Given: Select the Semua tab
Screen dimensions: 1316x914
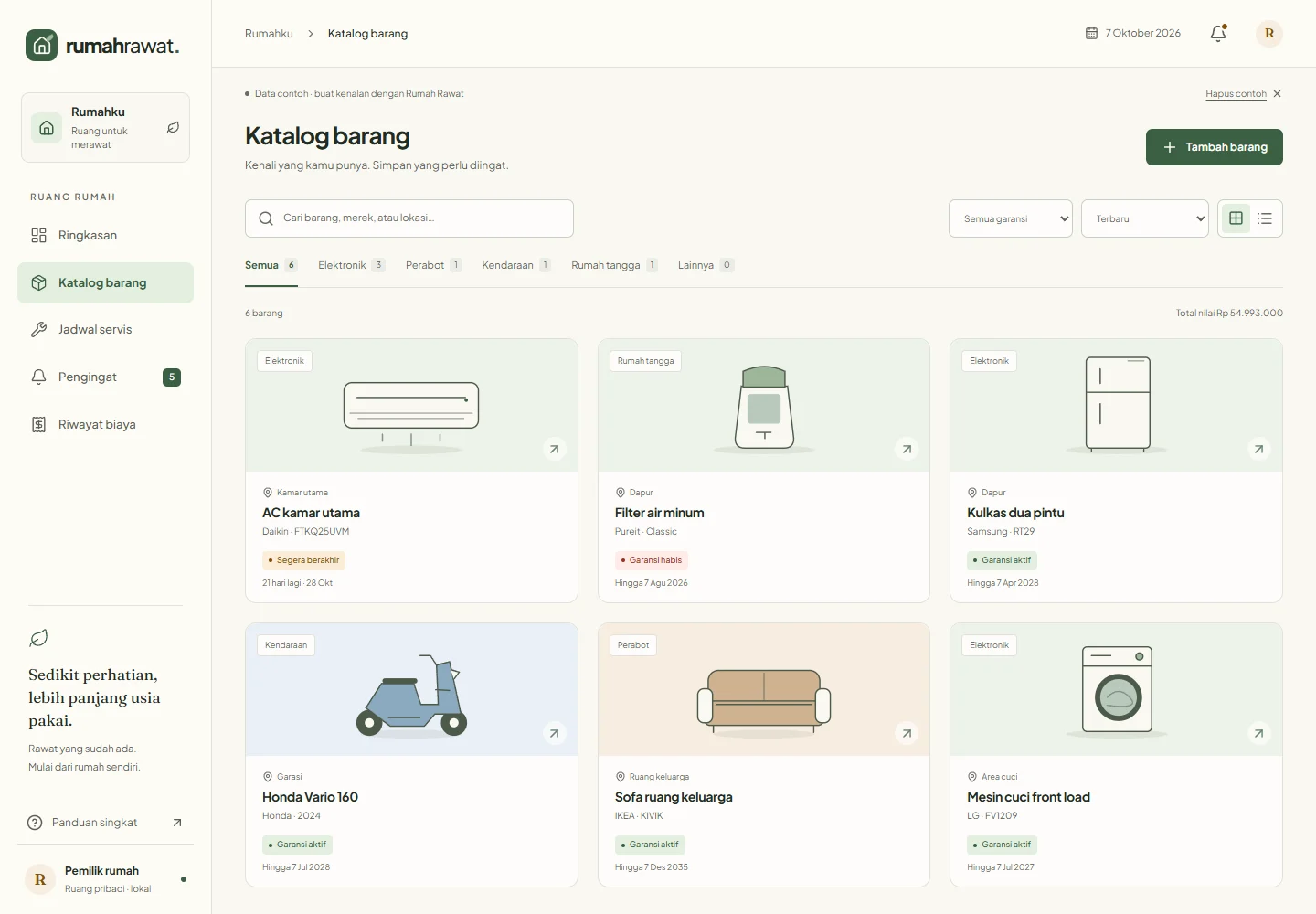Looking at the screenshot, I should tap(271, 266).
